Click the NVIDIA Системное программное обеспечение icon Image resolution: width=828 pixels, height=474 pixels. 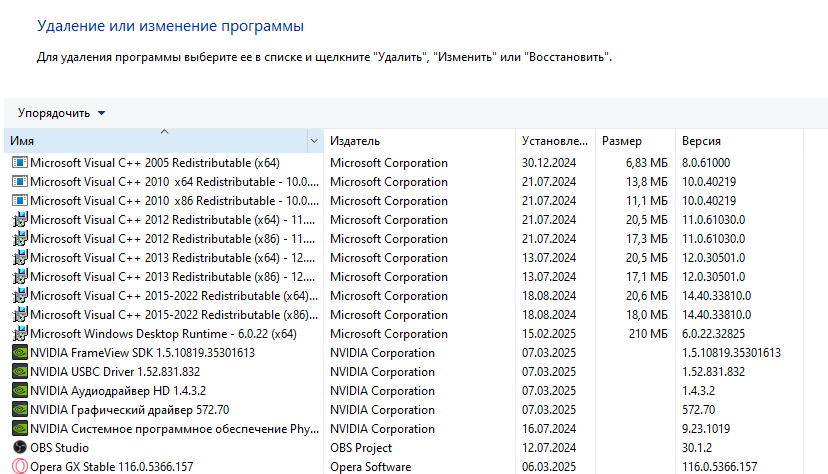(x=20, y=429)
